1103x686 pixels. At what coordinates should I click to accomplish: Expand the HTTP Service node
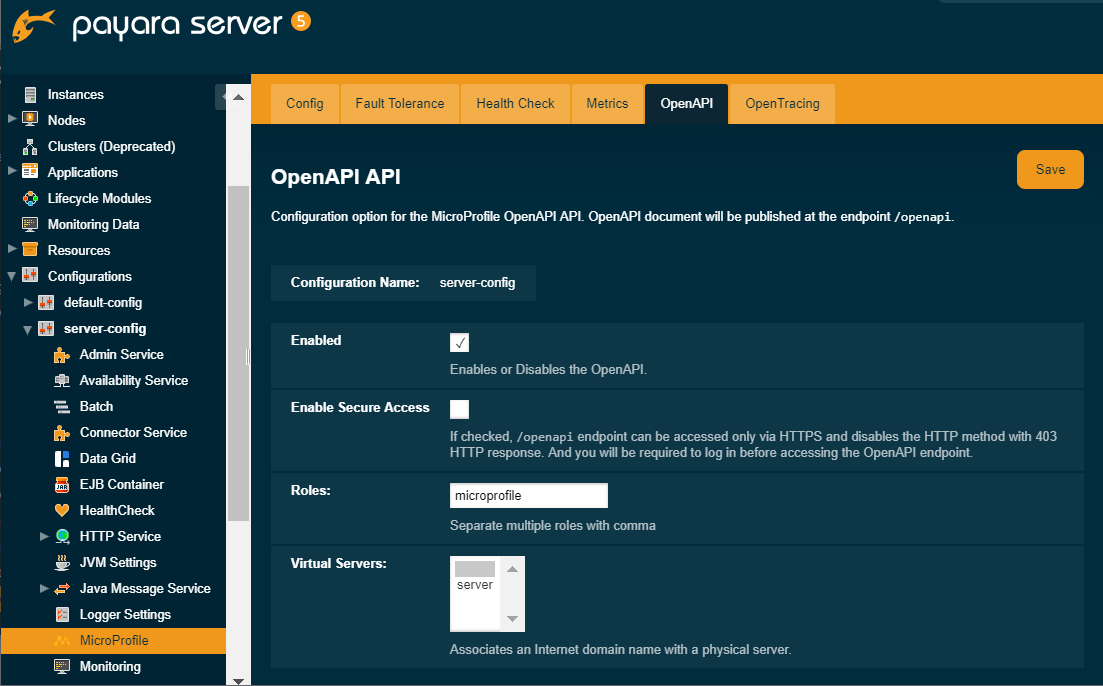(44, 536)
